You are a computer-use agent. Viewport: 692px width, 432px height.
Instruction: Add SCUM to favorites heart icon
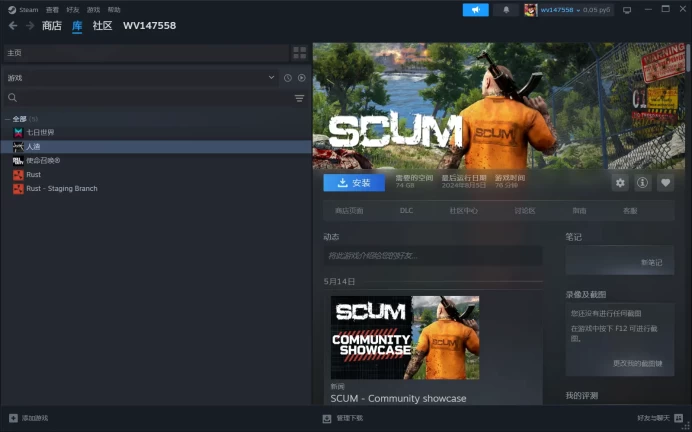(x=666, y=183)
